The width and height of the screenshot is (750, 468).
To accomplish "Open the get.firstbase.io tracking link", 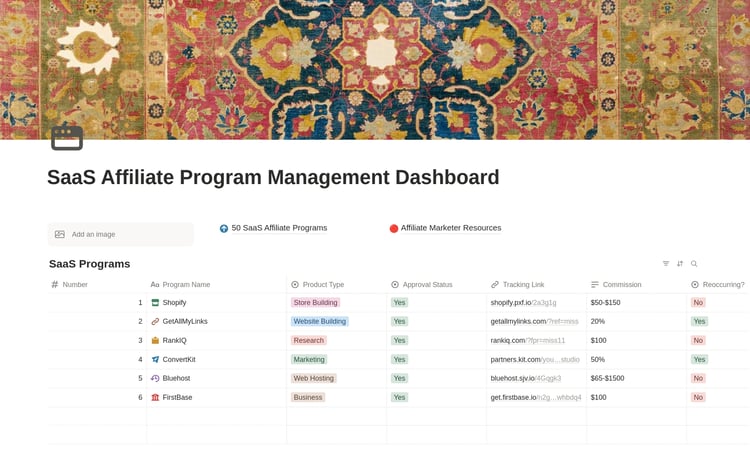I will coord(536,397).
